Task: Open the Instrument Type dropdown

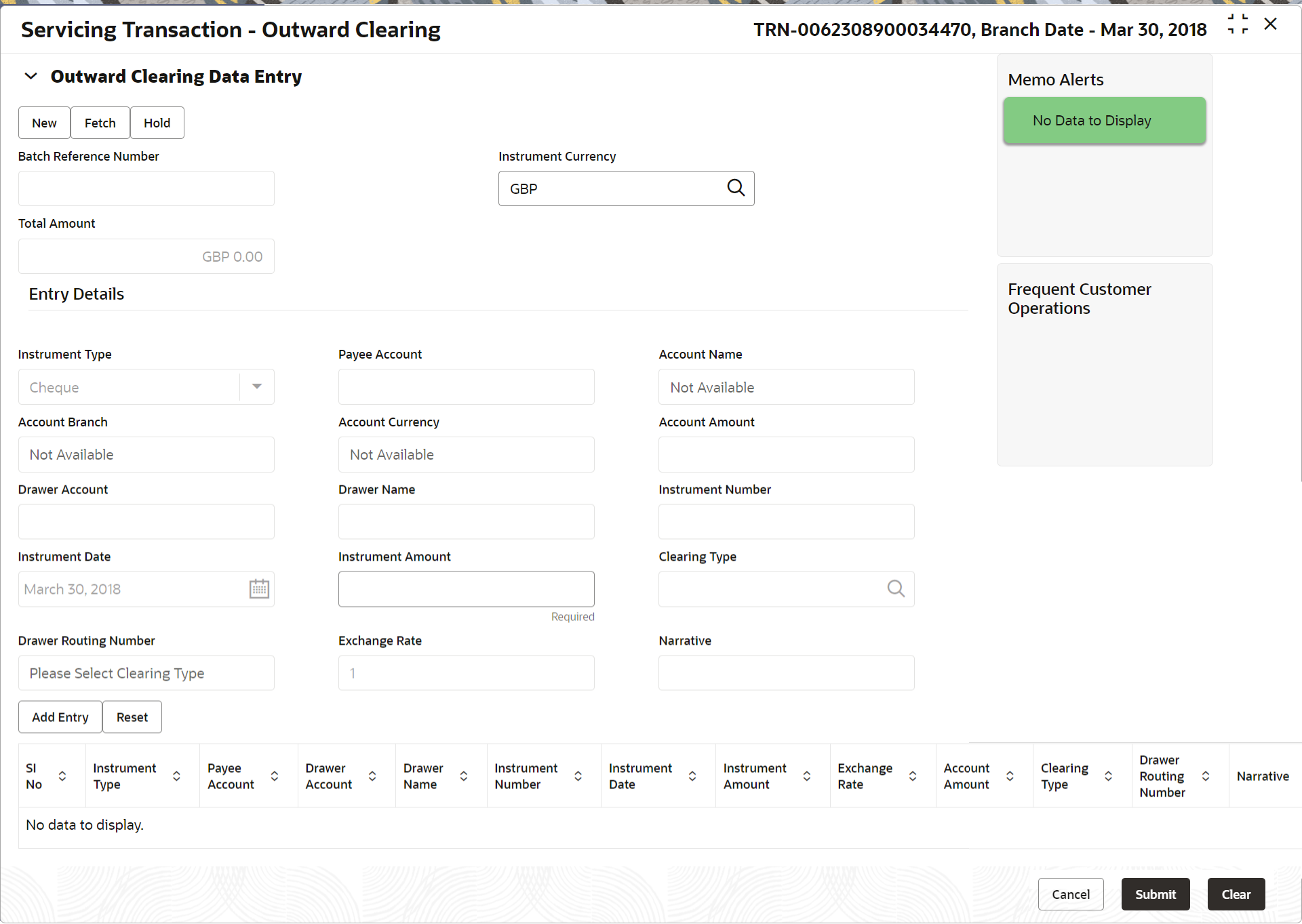Action: coord(256,386)
